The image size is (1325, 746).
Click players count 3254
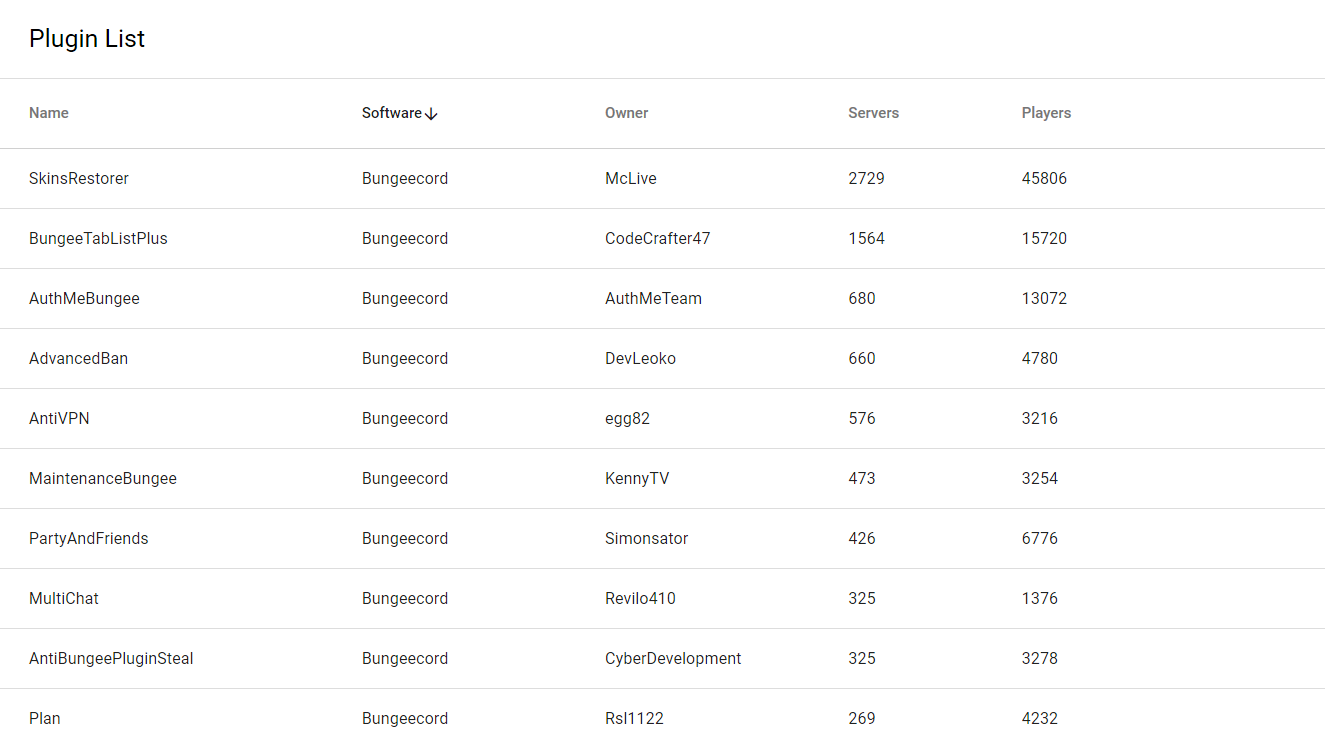coord(1040,479)
